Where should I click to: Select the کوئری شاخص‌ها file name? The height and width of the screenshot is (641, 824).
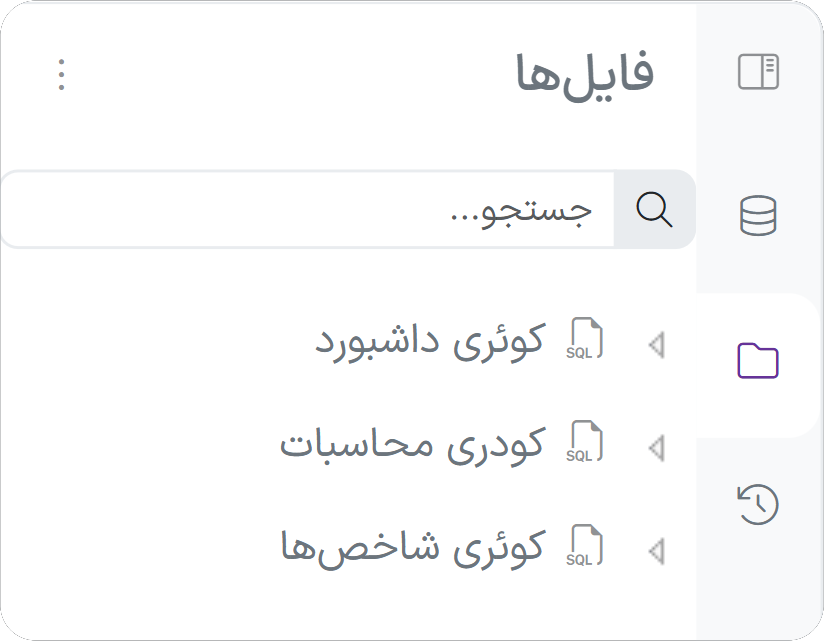pos(412,547)
